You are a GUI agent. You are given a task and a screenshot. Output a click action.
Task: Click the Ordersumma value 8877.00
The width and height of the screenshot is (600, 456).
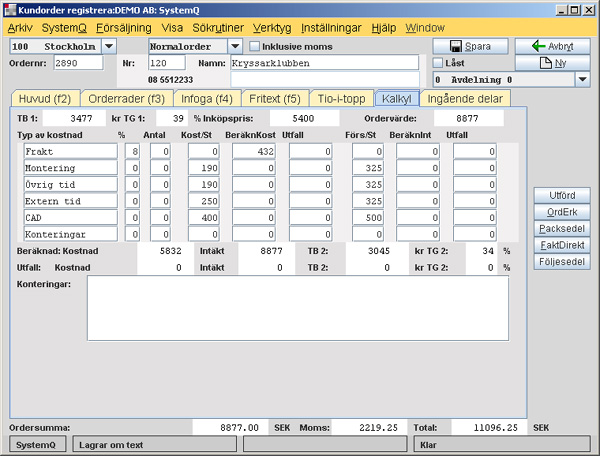(231, 428)
